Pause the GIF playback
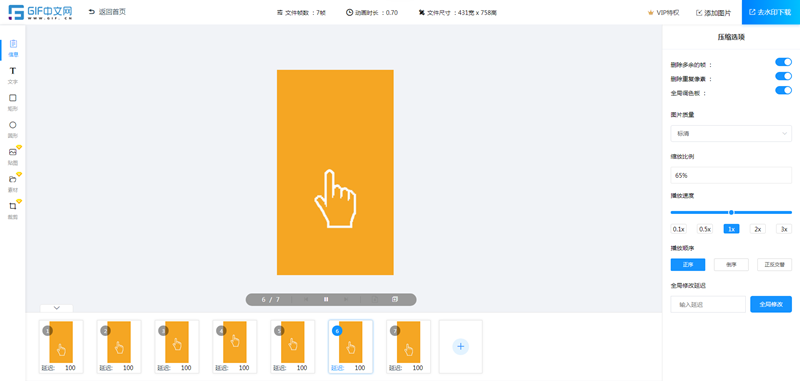 pyautogui.click(x=326, y=299)
